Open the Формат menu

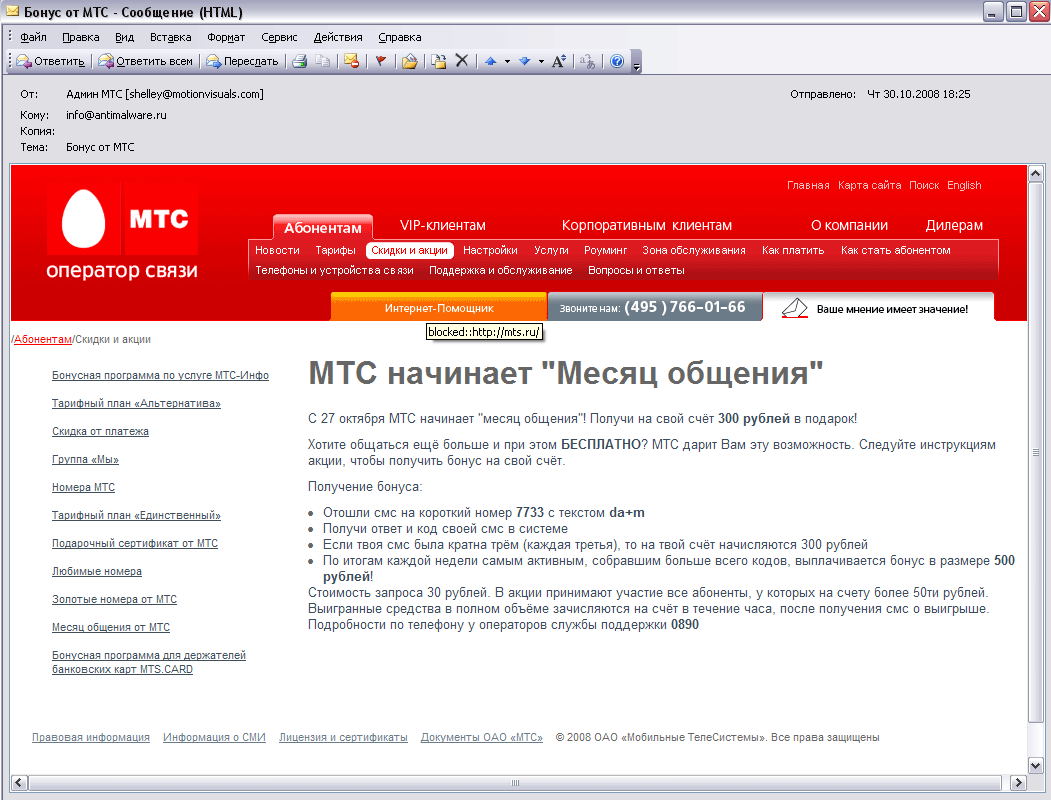pyautogui.click(x=226, y=37)
